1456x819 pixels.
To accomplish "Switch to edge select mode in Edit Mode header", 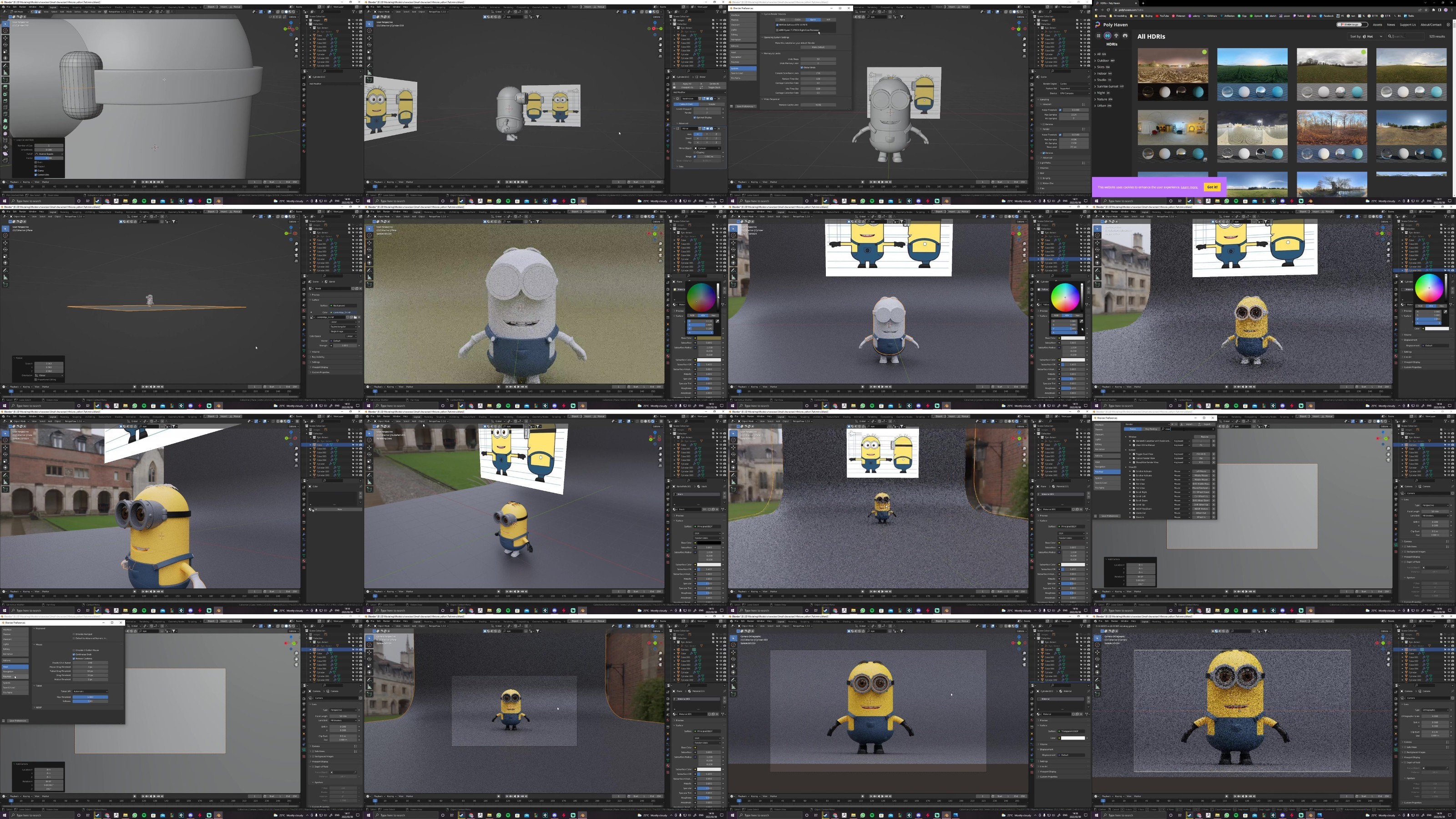I will (36, 12).
